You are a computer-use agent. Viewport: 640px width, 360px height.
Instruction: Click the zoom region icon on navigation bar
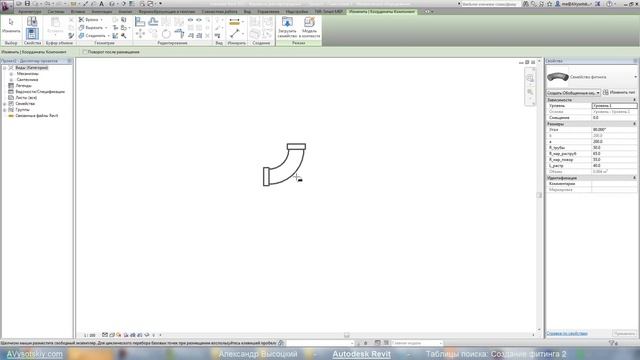point(530,92)
